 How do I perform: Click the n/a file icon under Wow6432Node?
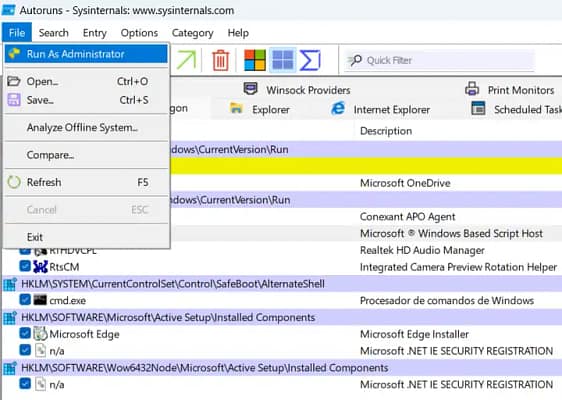coord(41,384)
